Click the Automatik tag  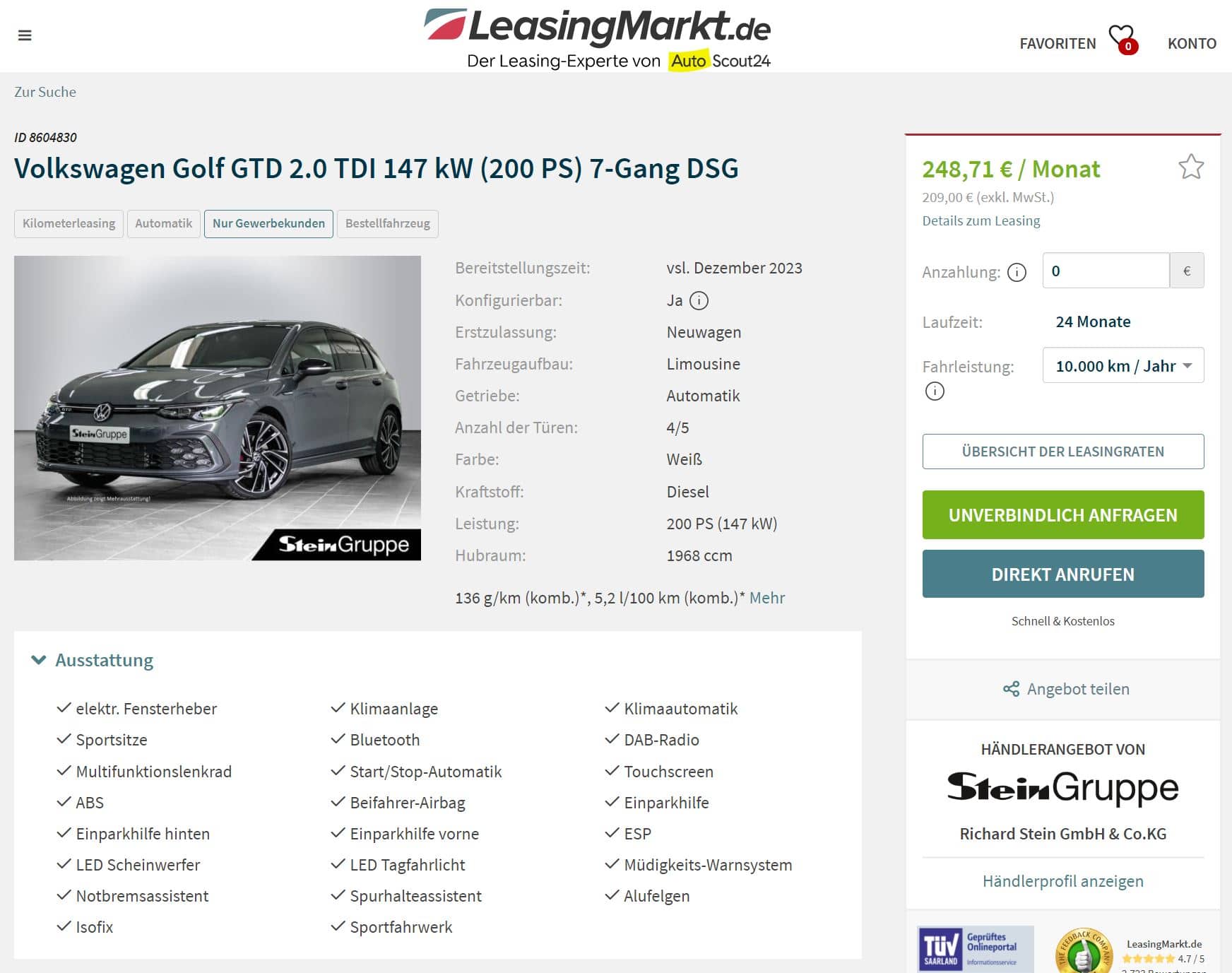pos(164,223)
